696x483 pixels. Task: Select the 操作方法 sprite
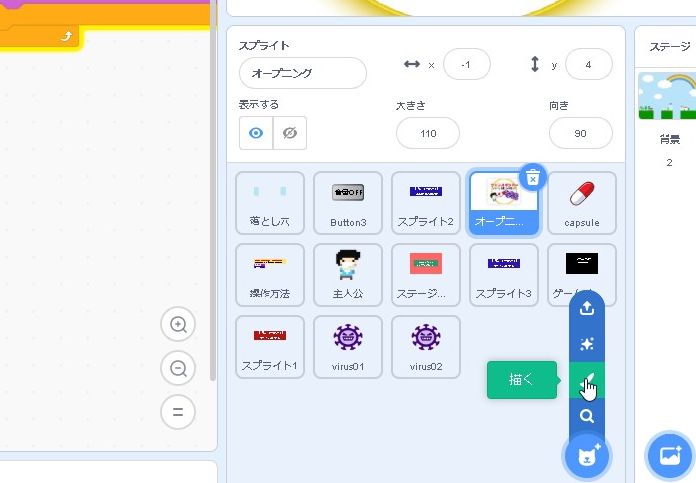(270, 275)
